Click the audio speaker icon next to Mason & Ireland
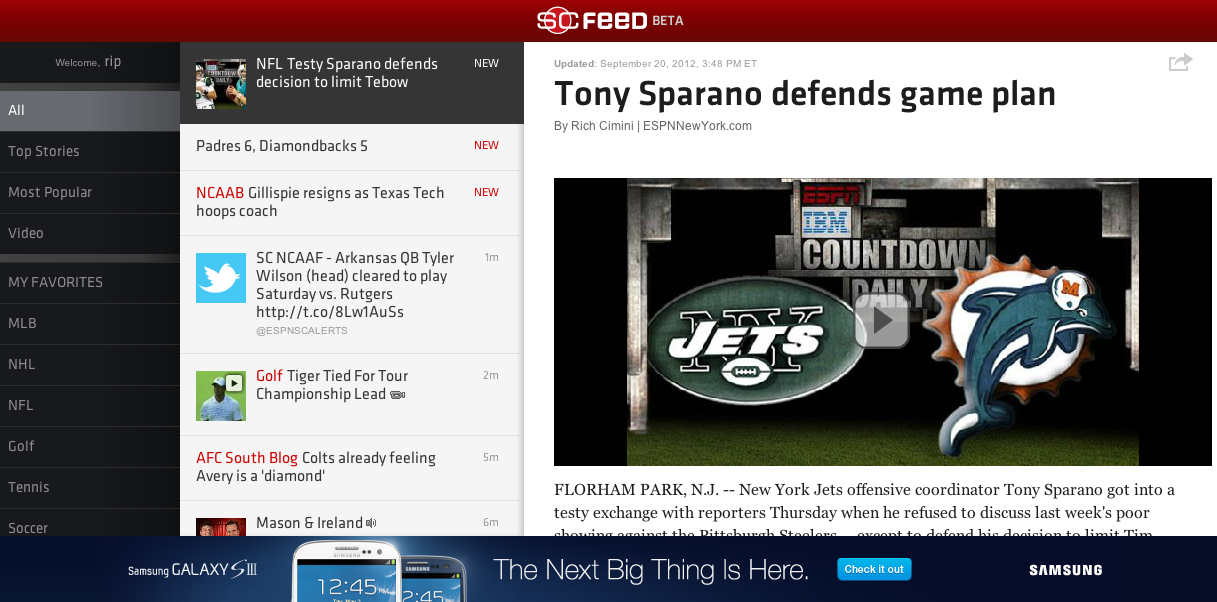The width and height of the screenshot is (1217, 602). click(x=371, y=523)
